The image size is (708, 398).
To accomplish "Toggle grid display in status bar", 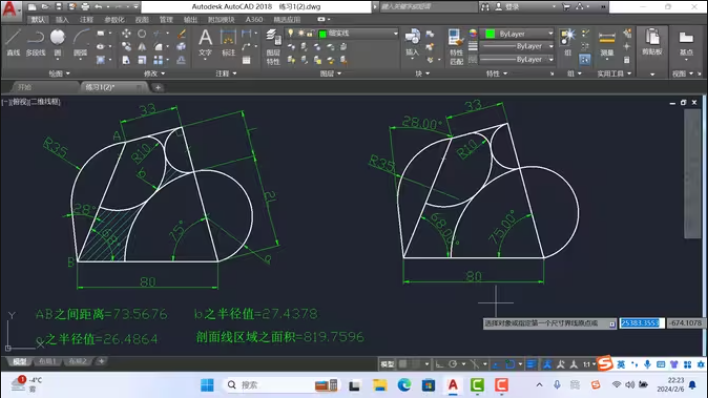I will point(403,364).
